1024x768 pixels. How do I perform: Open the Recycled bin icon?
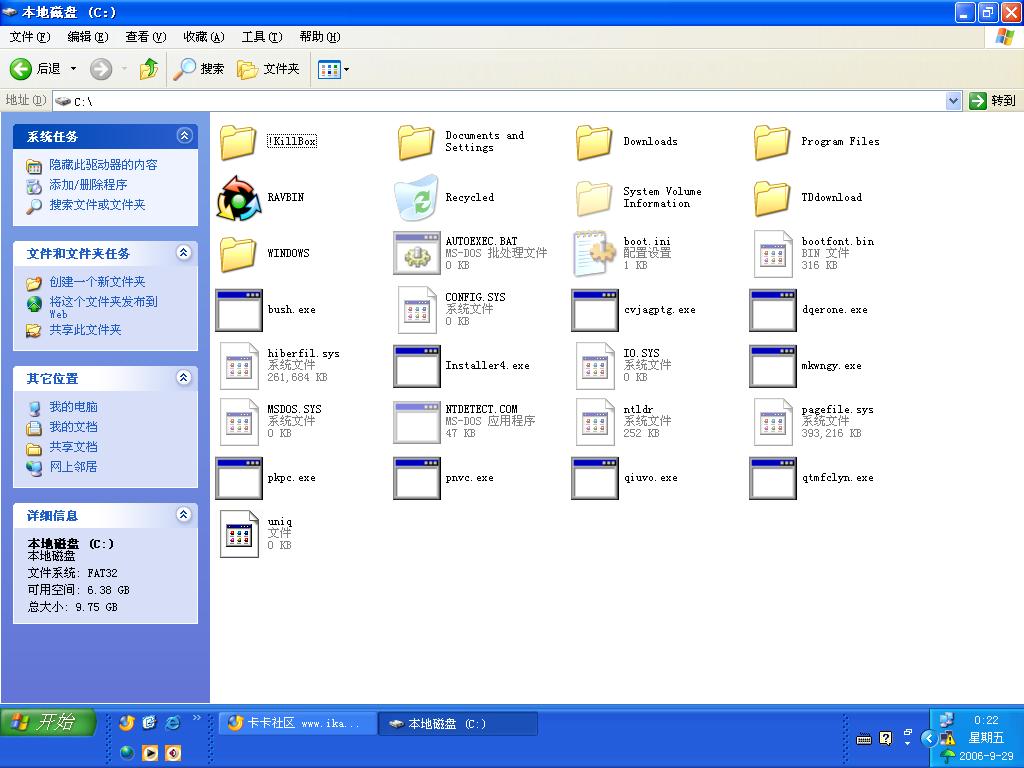click(416, 198)
